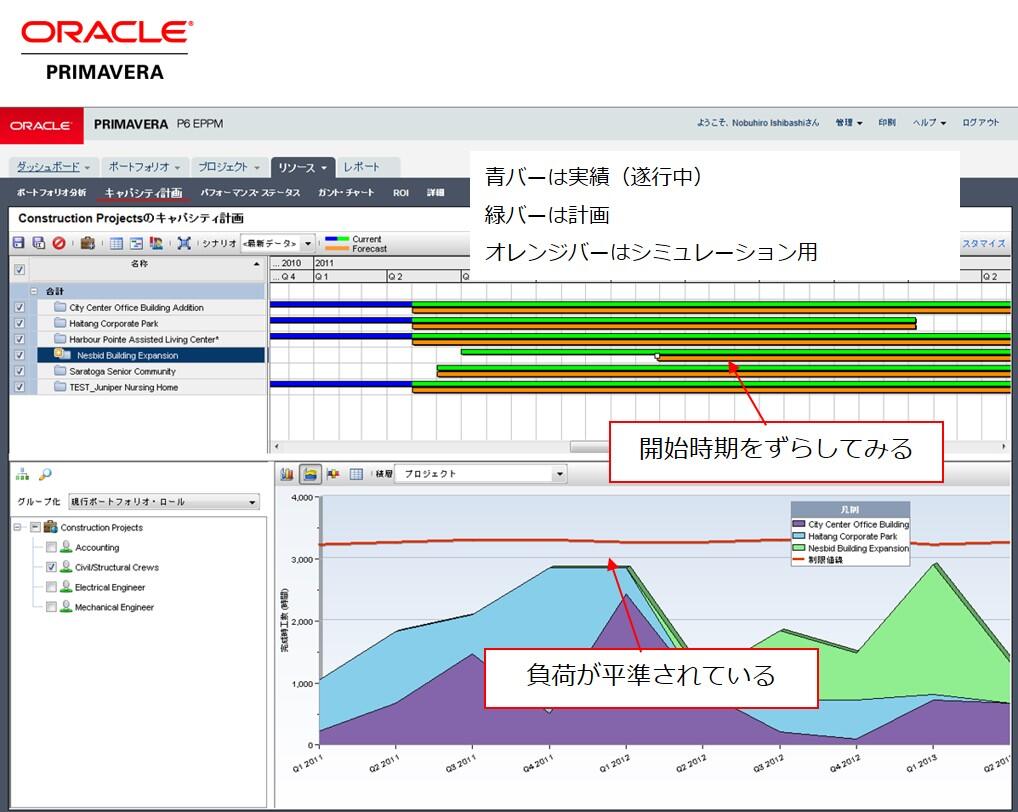The image size is (1018, 812).
Task: Open the シナリオ scenario dropdown
Action: point(277,243)
